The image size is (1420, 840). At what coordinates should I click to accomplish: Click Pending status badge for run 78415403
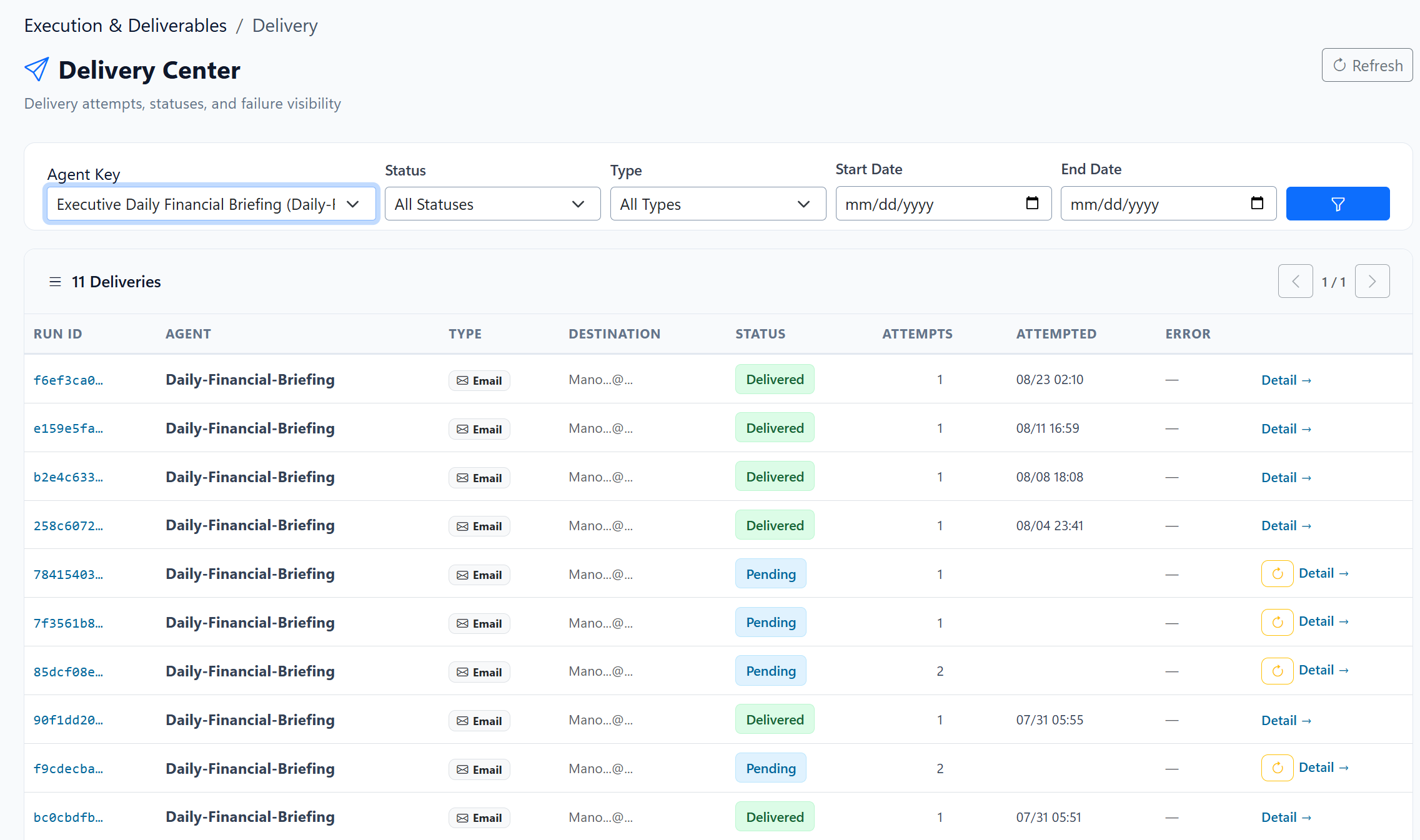[x=771, y=574]
